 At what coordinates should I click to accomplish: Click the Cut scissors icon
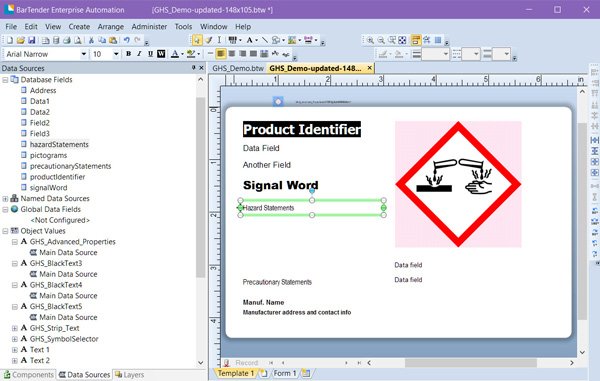point(91,40)
